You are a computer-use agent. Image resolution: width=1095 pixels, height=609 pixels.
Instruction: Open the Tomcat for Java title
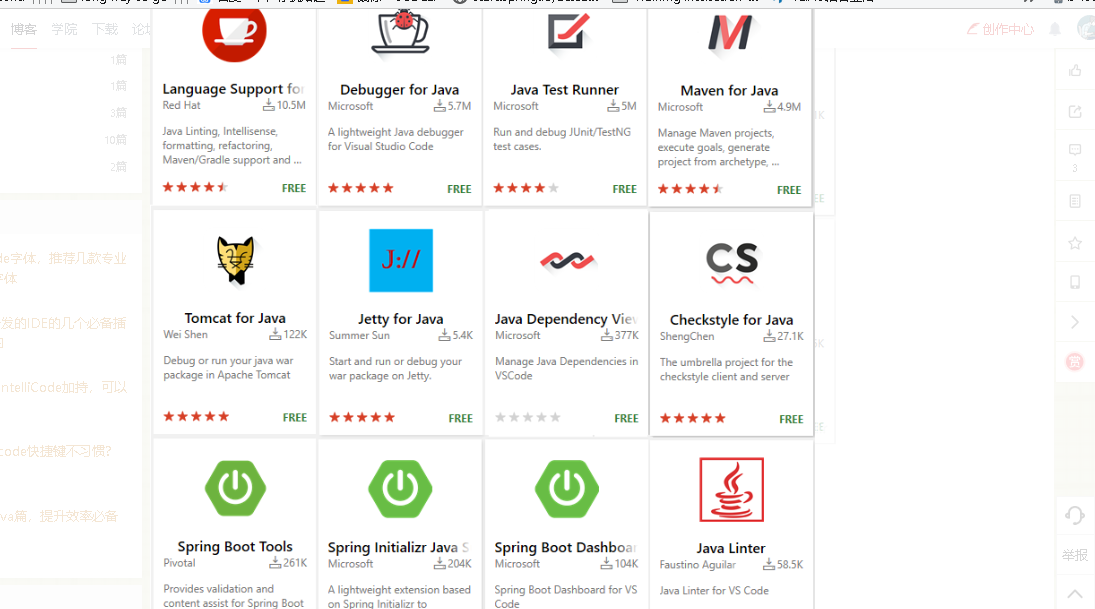click(x=235, y=318)
